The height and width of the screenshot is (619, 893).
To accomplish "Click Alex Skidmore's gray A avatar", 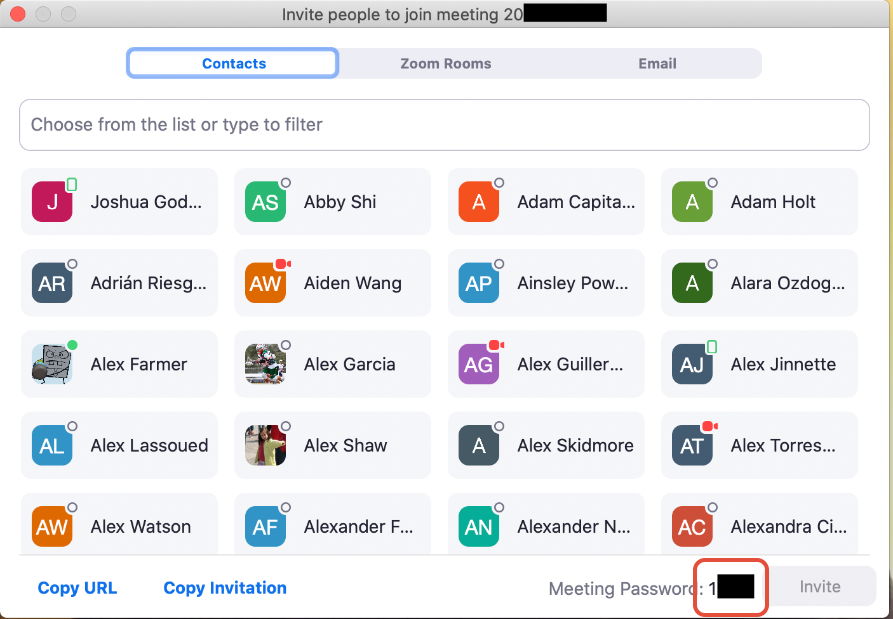I will tap(479, 445).
